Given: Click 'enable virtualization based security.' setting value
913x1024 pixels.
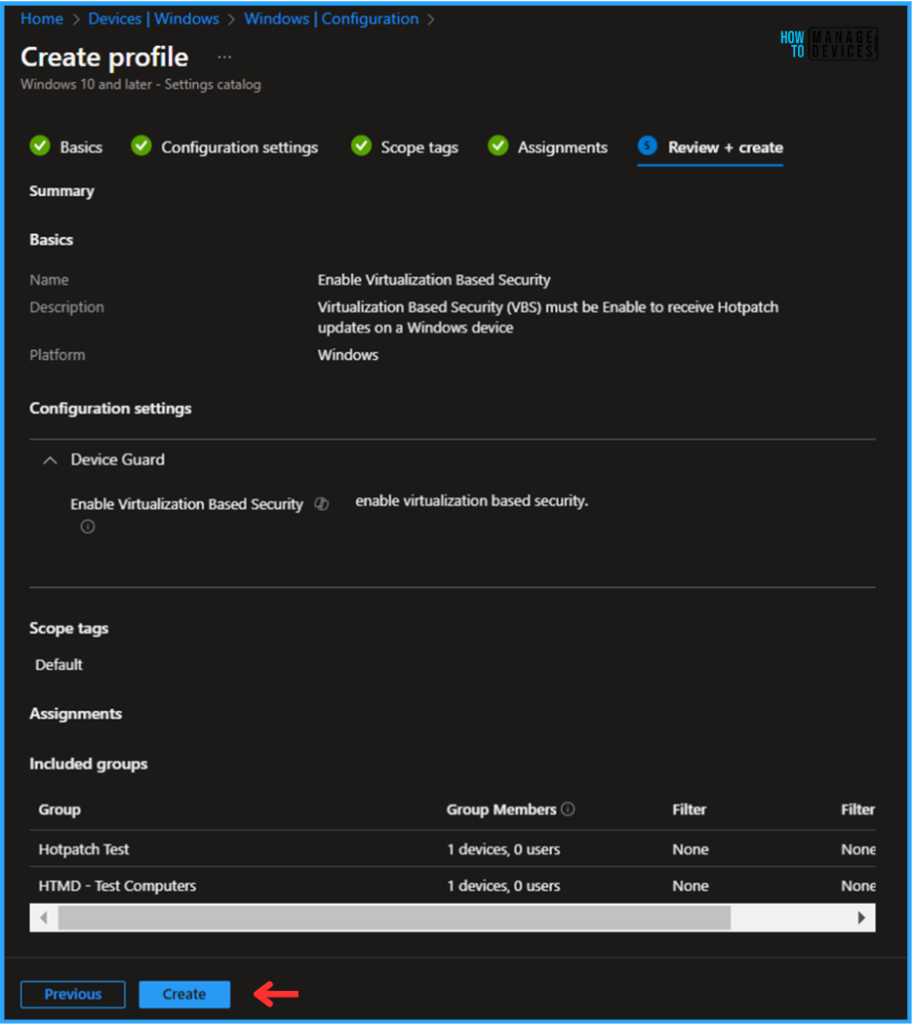Looking at the screenshot, I should (472, 501).
